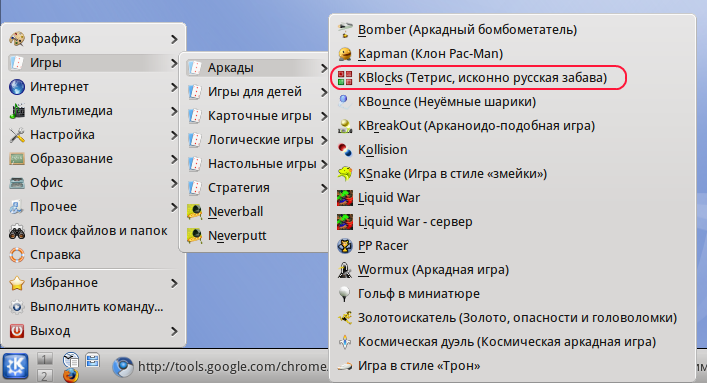Open the Аркады games submenu
The width and height of the screenshot is (707, 383).
tap(257, 68)
